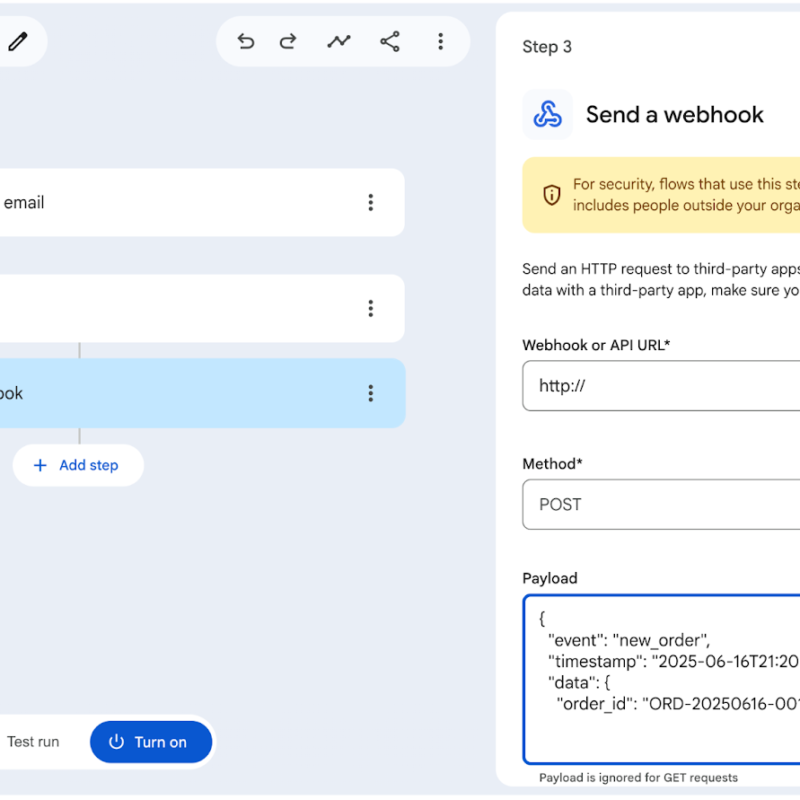The height and width of the screenshot is (800, 800).
Task: Share the flow
Action: [390, 41]
